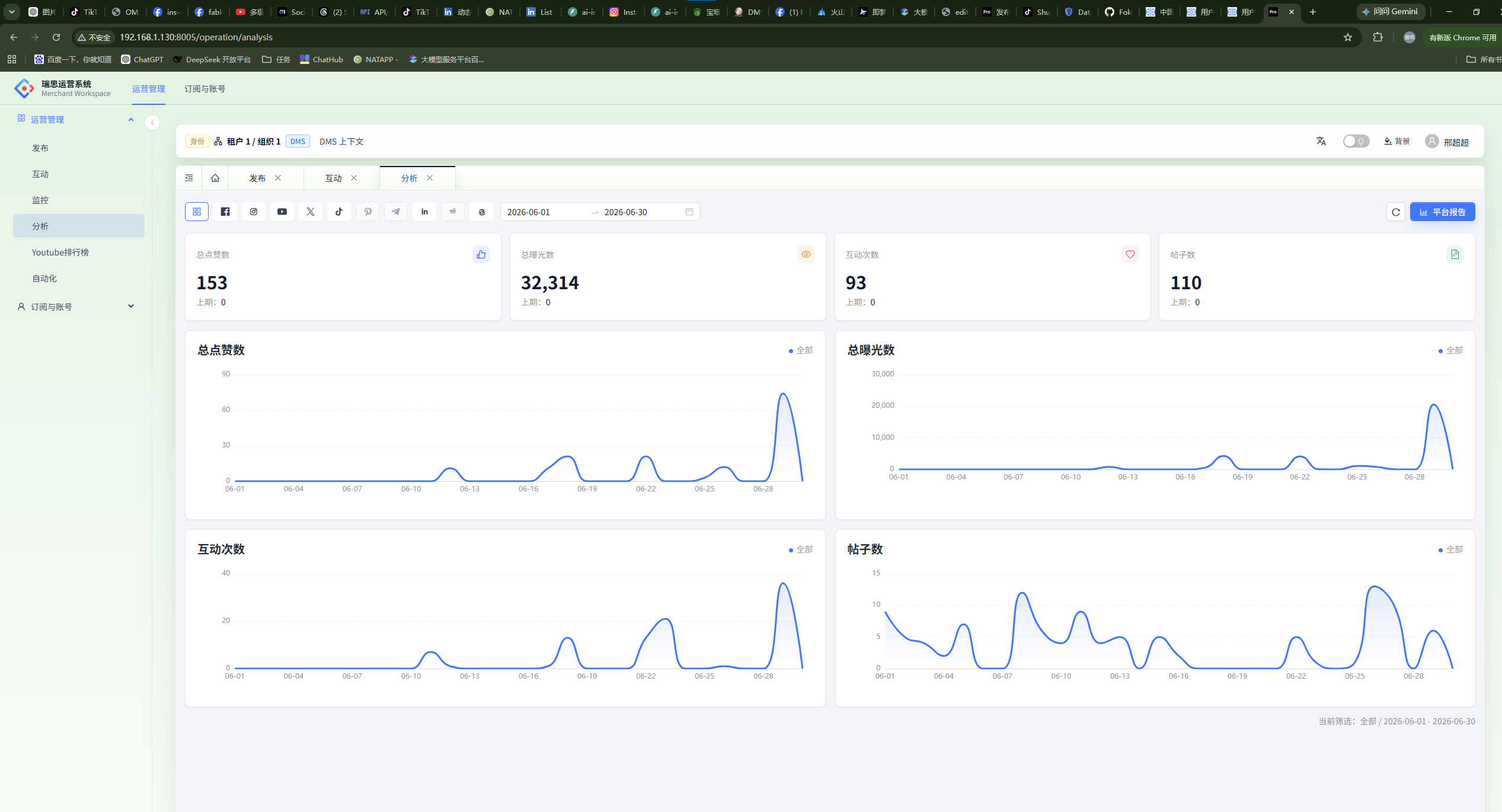Click heart icon on 互动次数 card

point(1130,254)
